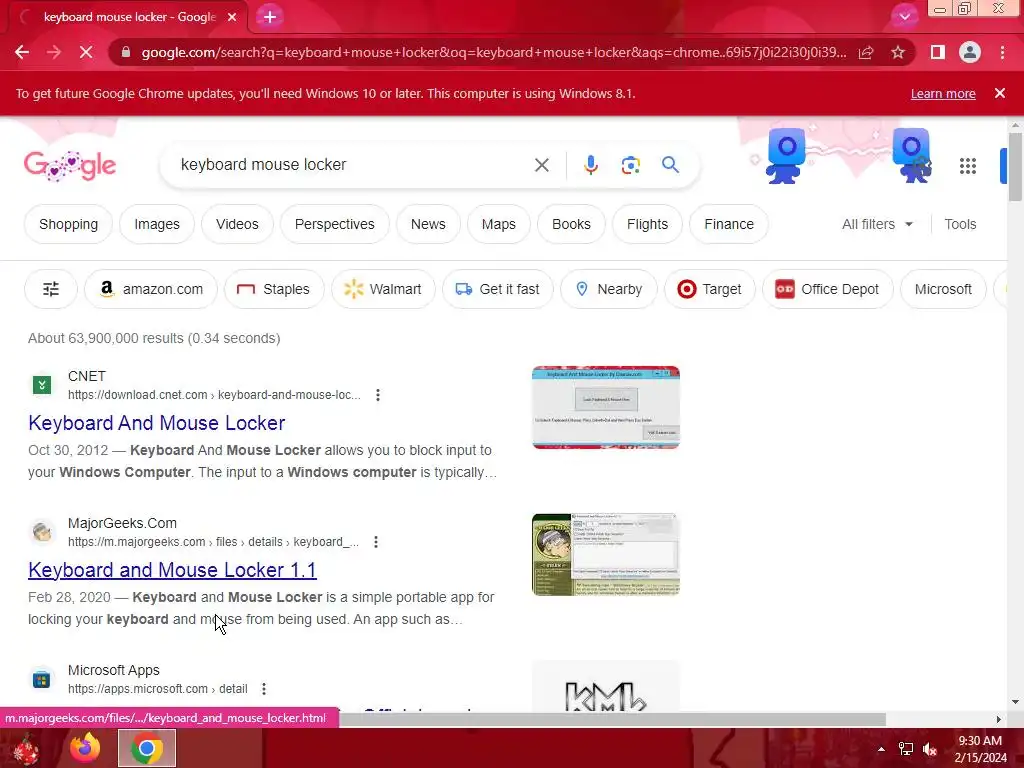Open KML thumbnail of Microsoft Apps result
1024x768 pixels.
[x=605, y=686]
